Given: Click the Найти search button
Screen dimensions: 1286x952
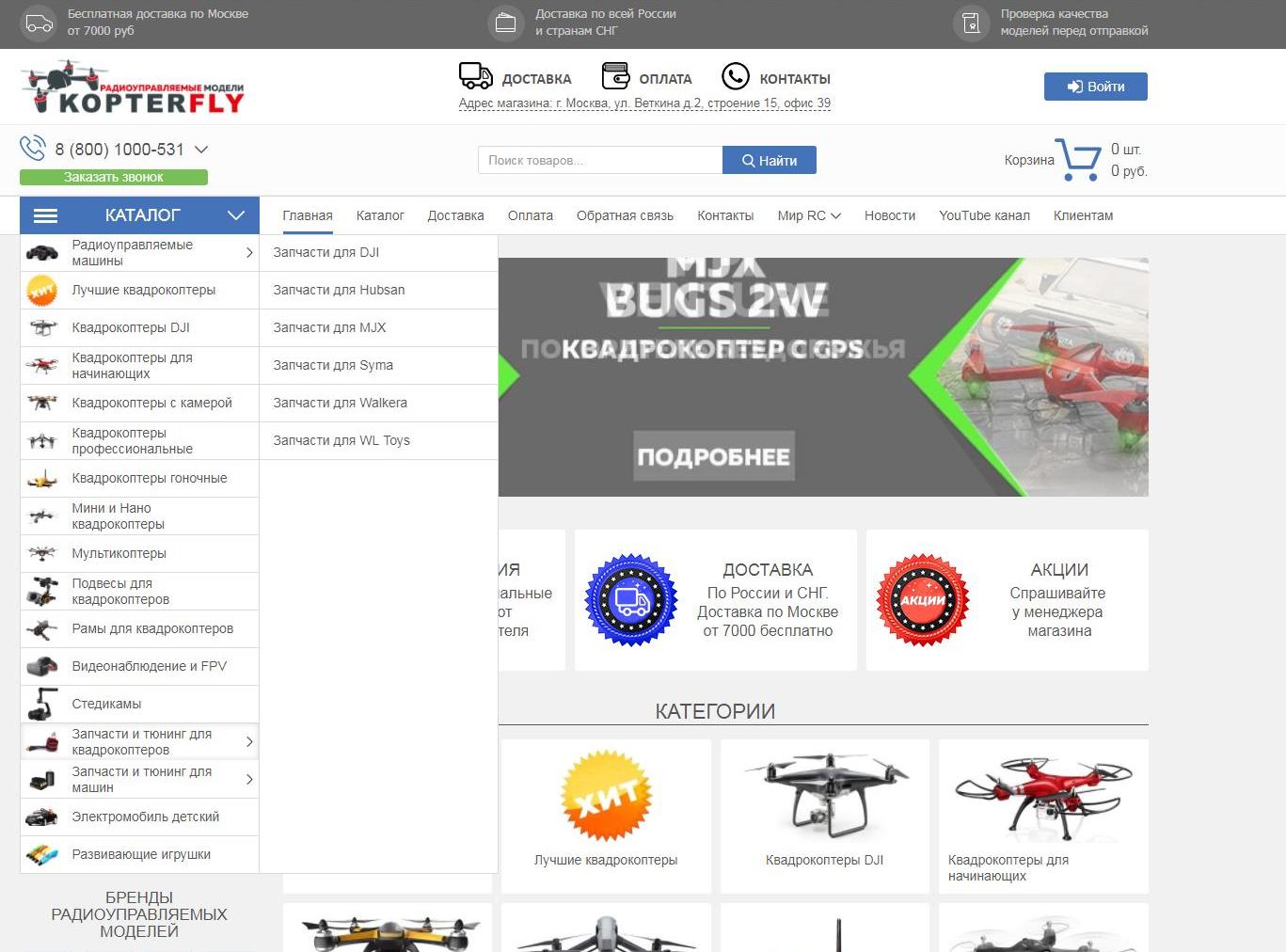Looking at the screenshot, I should tap(770, 160).
